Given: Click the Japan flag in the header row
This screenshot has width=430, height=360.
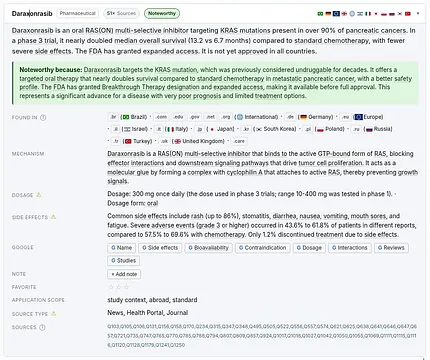Looking at the screenshot, I should 376,14.
